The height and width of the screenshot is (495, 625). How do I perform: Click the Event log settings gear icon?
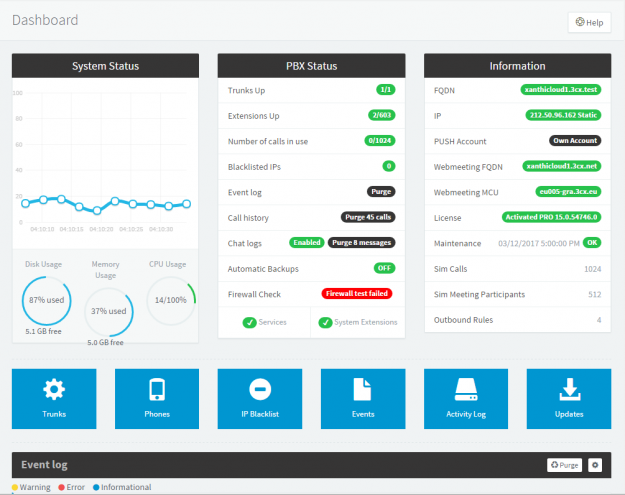pyautogui.click(x=594, y=465)
